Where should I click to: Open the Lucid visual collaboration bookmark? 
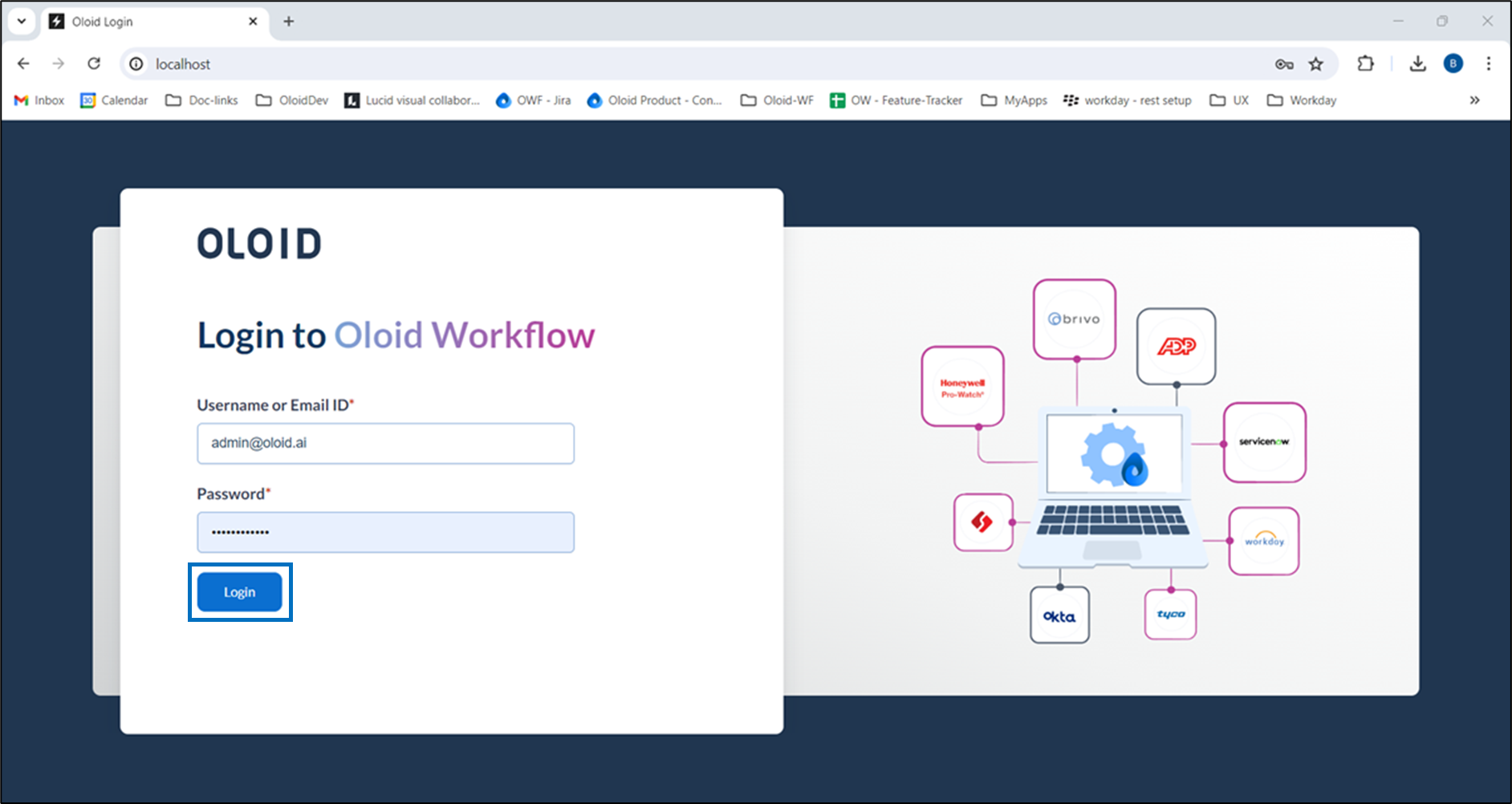pos(412,100)
